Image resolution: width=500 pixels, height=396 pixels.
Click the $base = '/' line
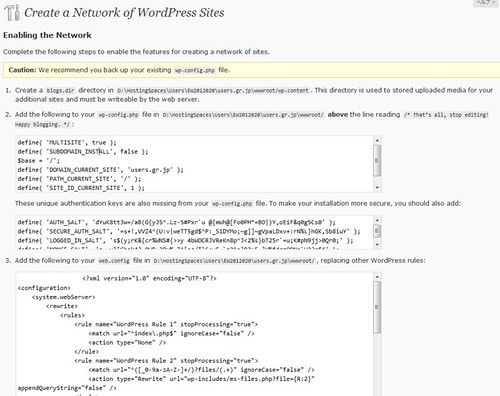[39, 160]
